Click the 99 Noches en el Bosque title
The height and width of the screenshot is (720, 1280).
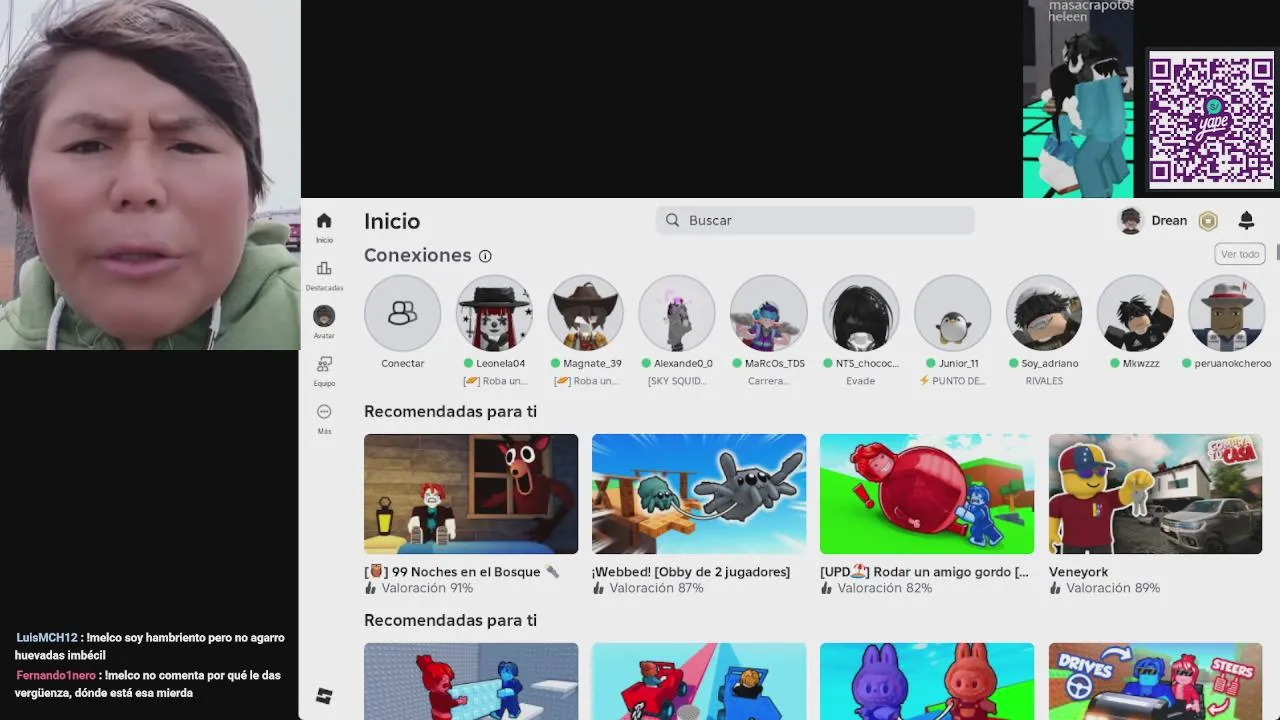point(462,572)
